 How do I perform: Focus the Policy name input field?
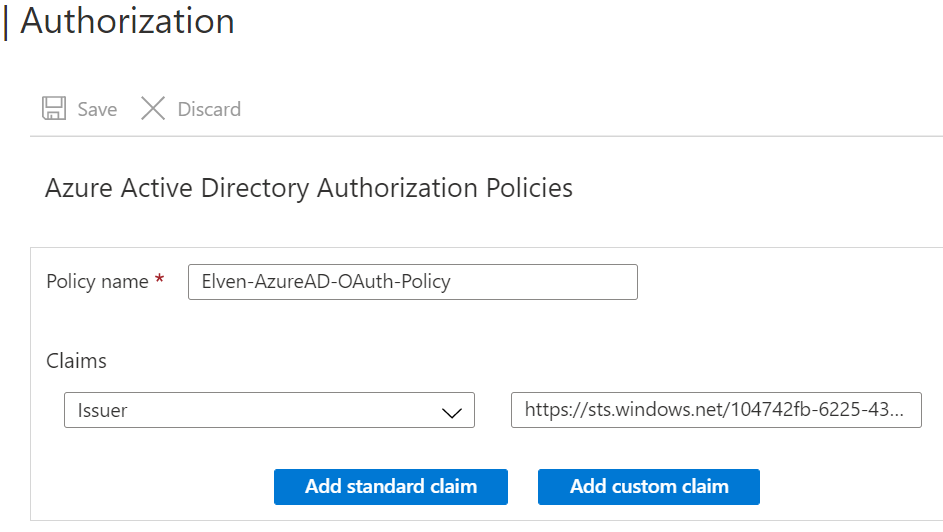pyautogui.click(x=413, y=282)
